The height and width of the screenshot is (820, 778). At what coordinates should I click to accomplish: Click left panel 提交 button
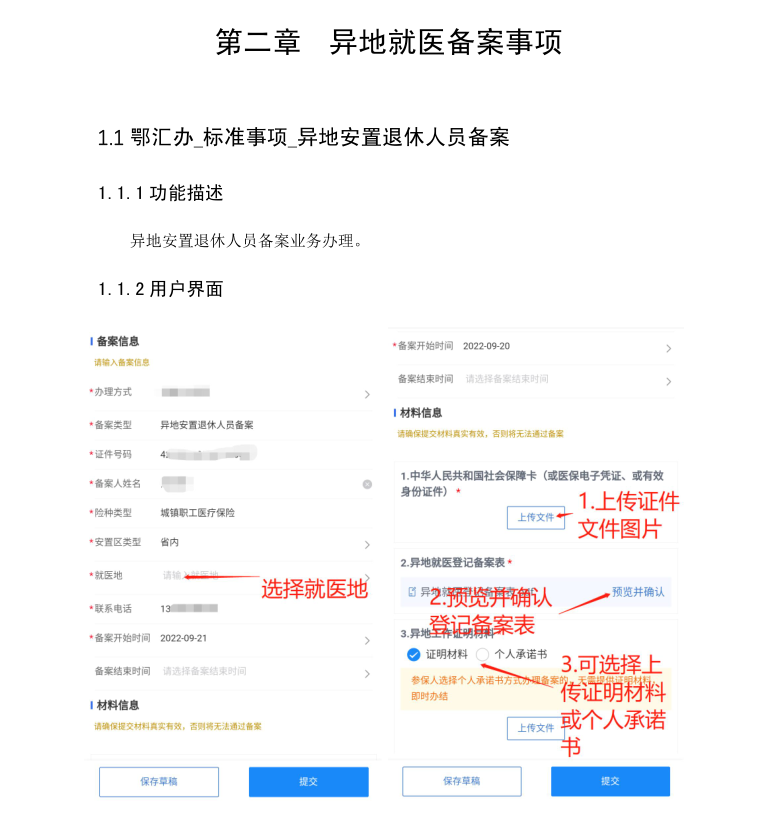pyautogui.click(x=308, y=781)
